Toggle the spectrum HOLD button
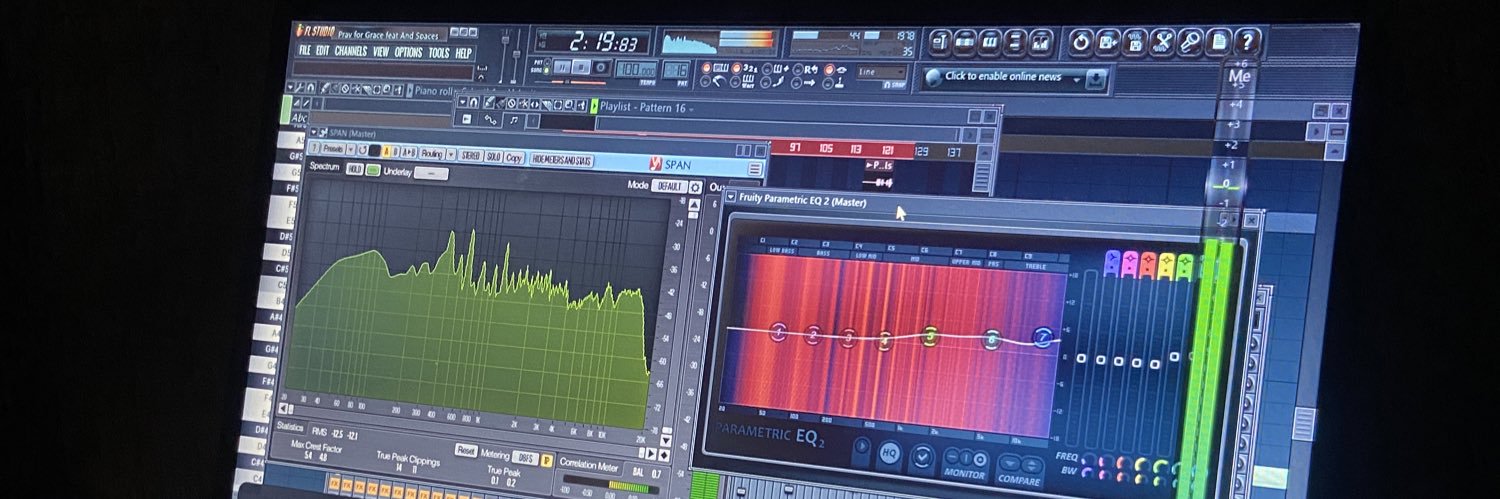The image size is (1500, 499). (355, 168)
